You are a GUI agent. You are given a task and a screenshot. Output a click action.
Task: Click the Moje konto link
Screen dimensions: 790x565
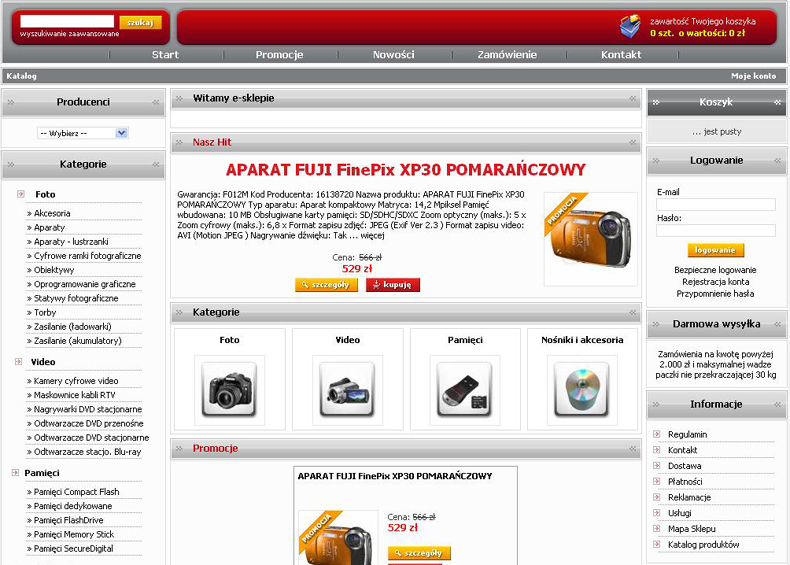(753, 76)
